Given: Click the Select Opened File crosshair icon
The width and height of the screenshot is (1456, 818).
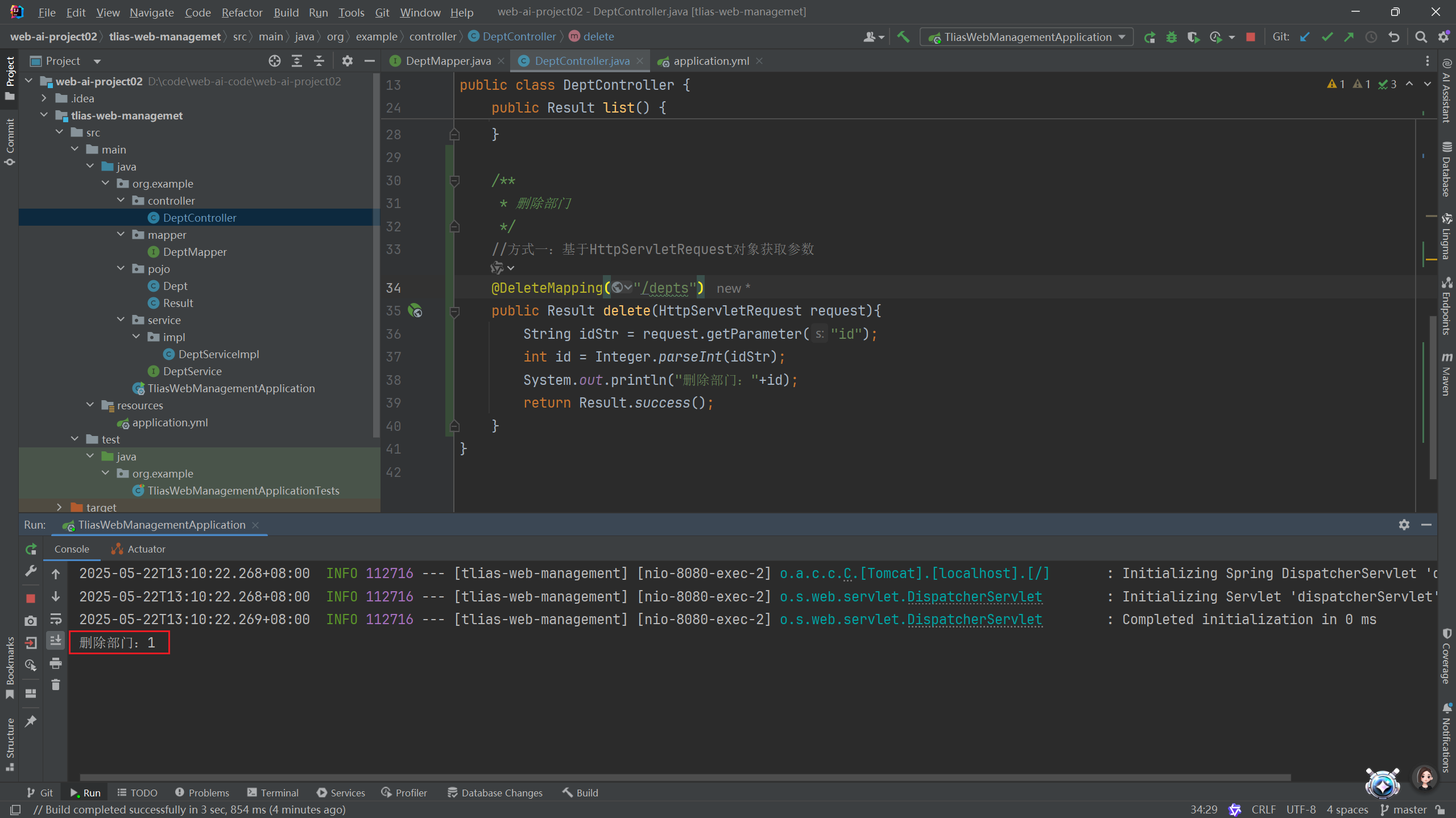Looking at the screenshot, I should point(275,61).
